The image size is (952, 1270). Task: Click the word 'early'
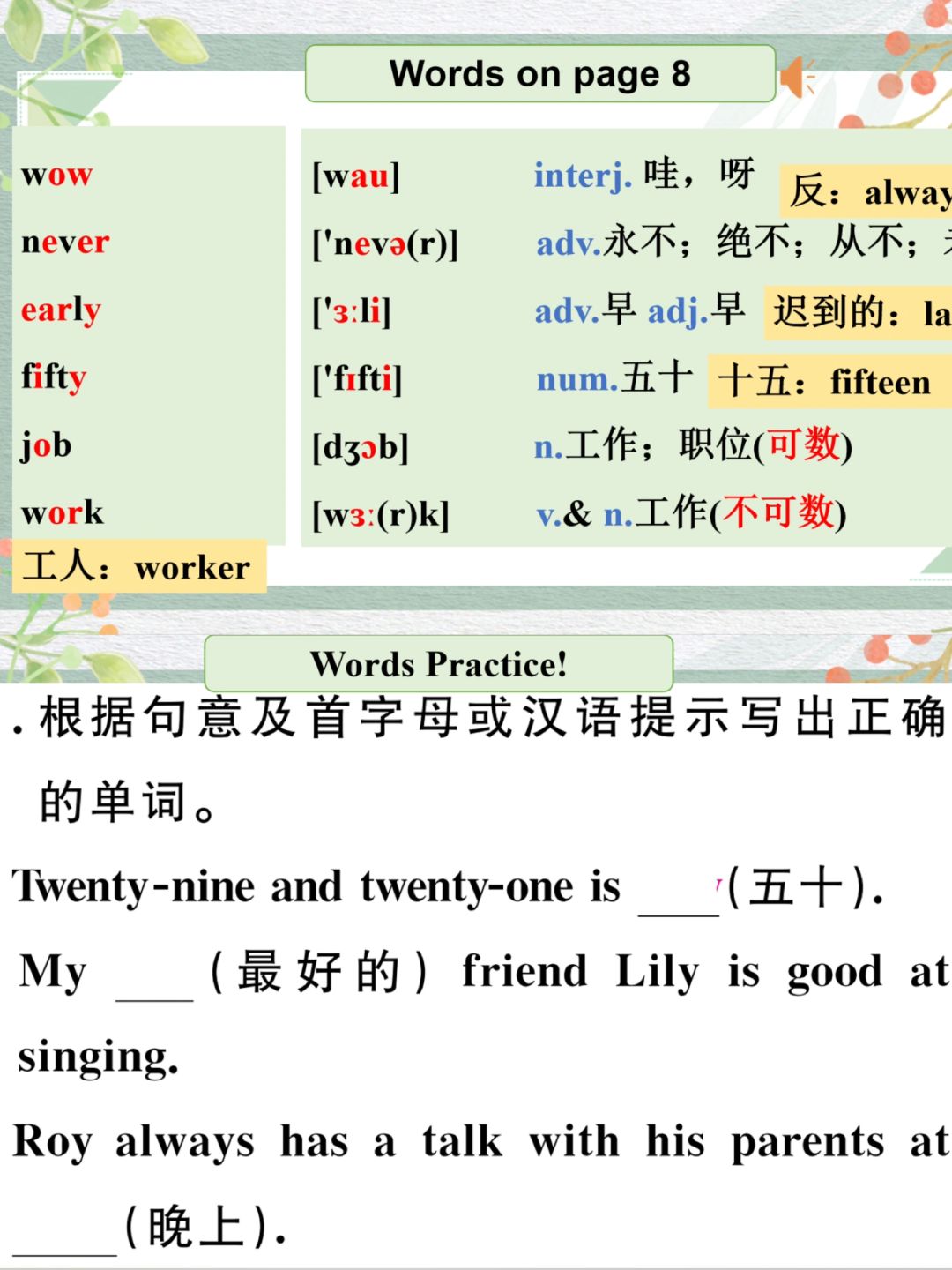[x=61, y=310]
